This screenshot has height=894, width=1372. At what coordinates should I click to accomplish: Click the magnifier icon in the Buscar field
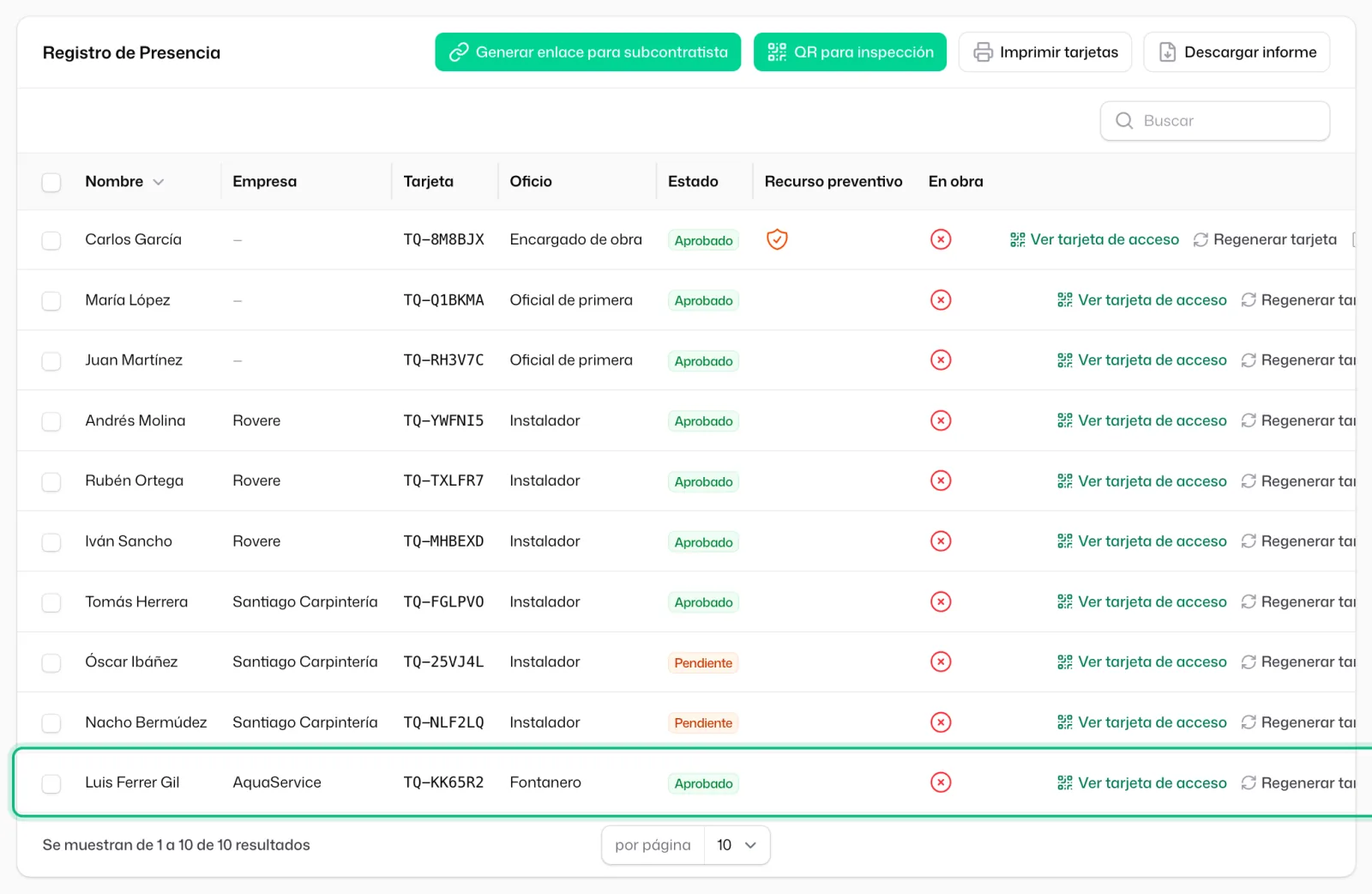pos(1124,121)
